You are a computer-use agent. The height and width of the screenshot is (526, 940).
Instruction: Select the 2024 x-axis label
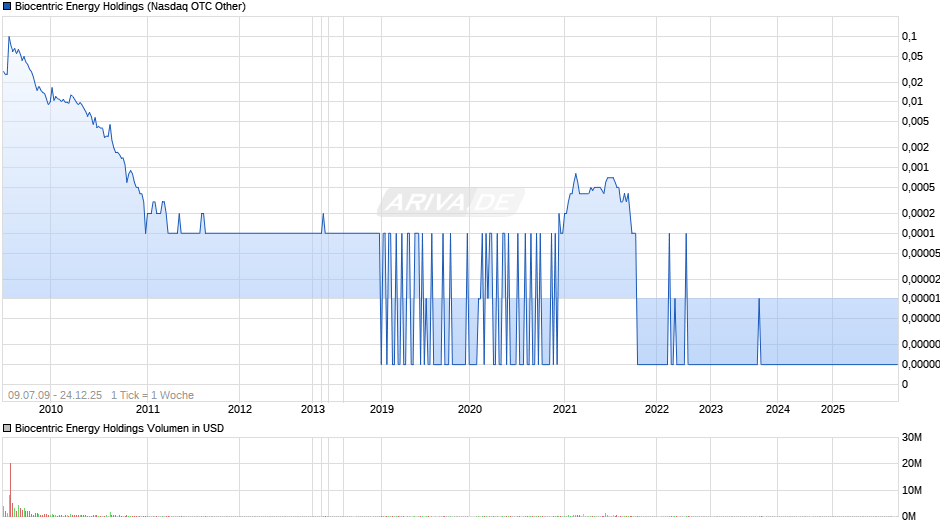tap(778, 409)
